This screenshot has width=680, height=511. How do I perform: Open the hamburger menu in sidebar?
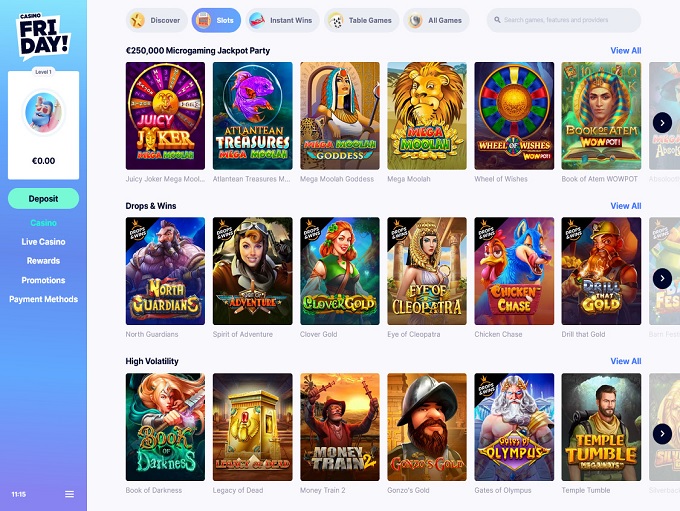(69, 494)
